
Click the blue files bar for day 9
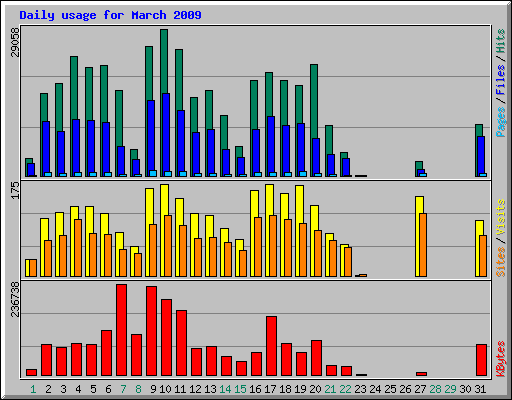[x=151, y=135]
